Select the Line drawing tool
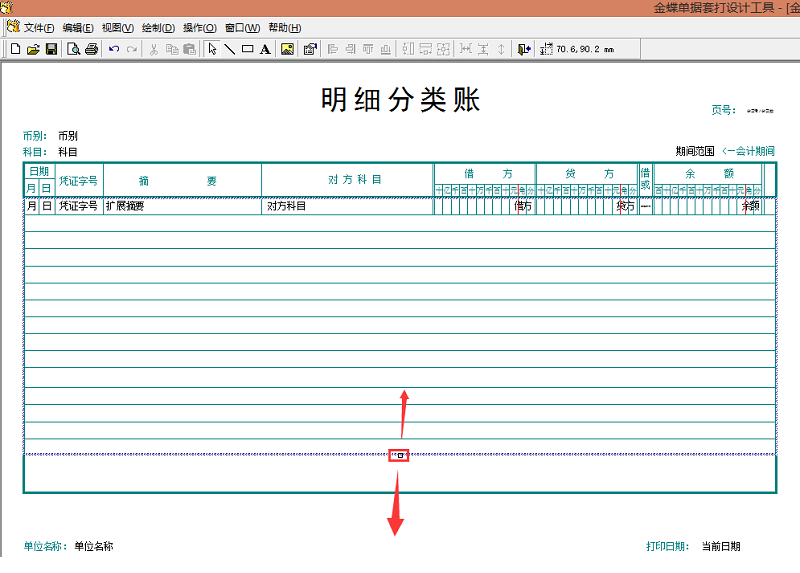800x573 pixels. (229, 49)
